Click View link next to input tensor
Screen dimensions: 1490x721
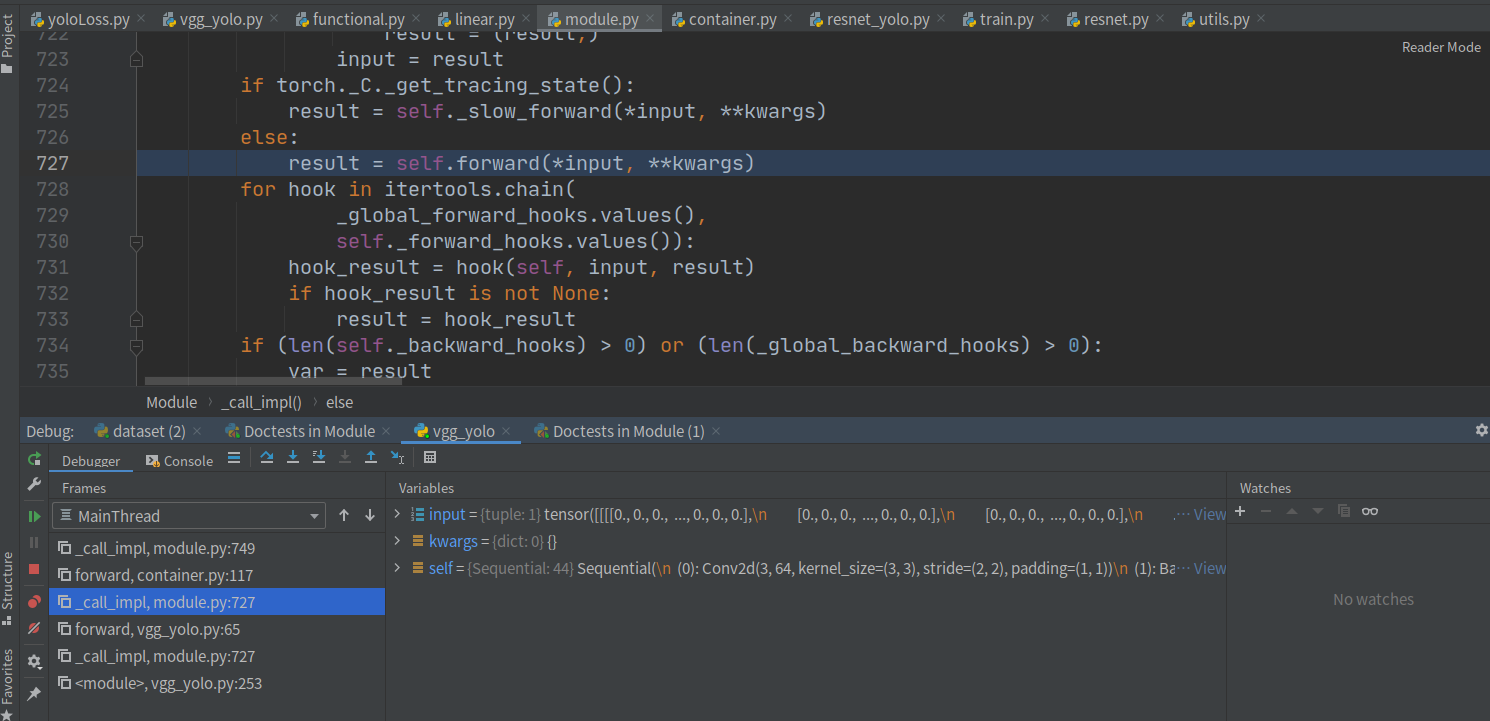tap(1208, 514)
